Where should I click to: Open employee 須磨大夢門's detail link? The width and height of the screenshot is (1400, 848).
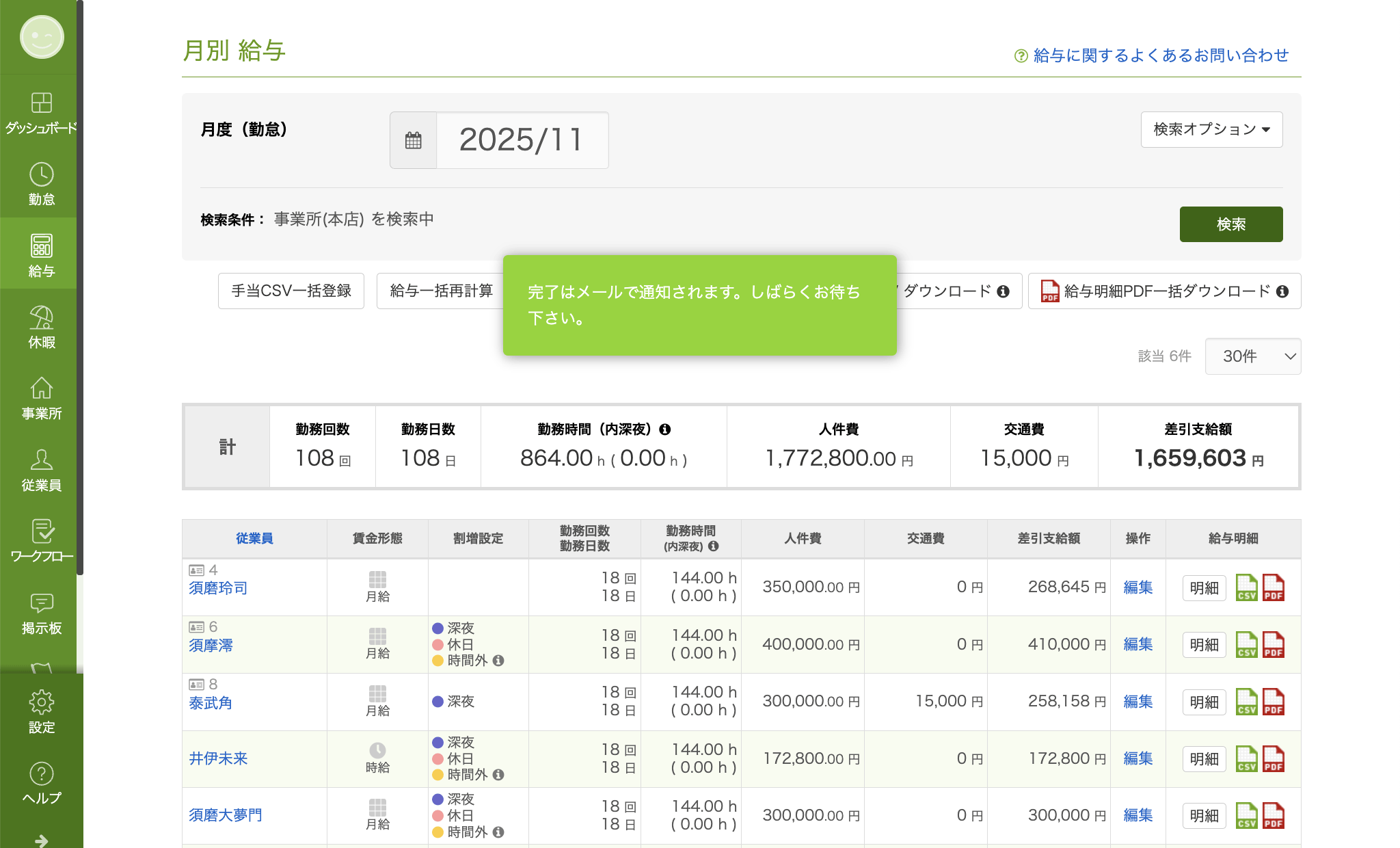click(x=225, y=814)
